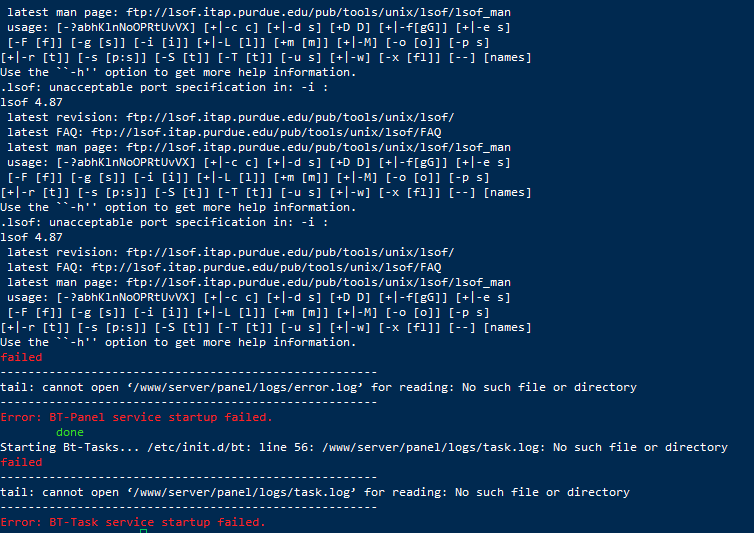Image resolution: width=754 pixels, height=533 pixels.
Task: Click the 'Starting Bt-Tasks...' text
Action: click(70, 447)
